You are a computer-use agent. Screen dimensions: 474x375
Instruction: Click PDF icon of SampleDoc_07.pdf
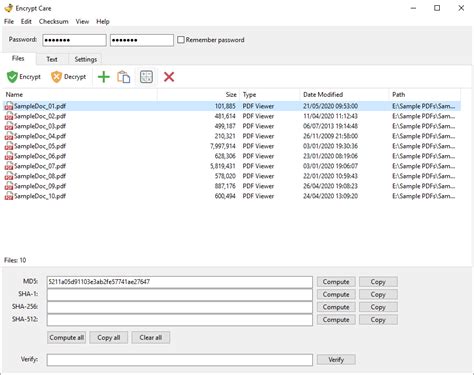(9, 166)
